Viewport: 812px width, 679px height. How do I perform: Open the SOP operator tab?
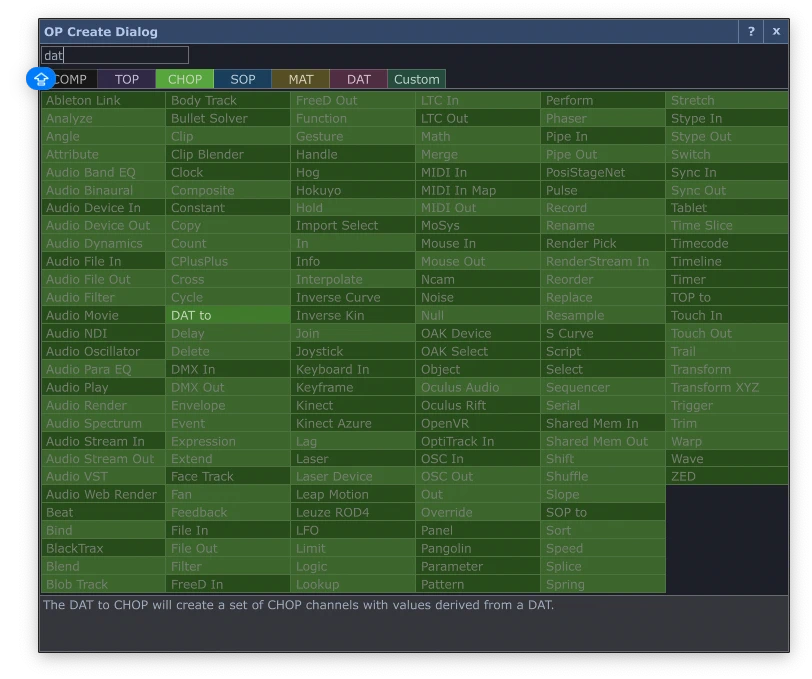(x=242, y=79)
